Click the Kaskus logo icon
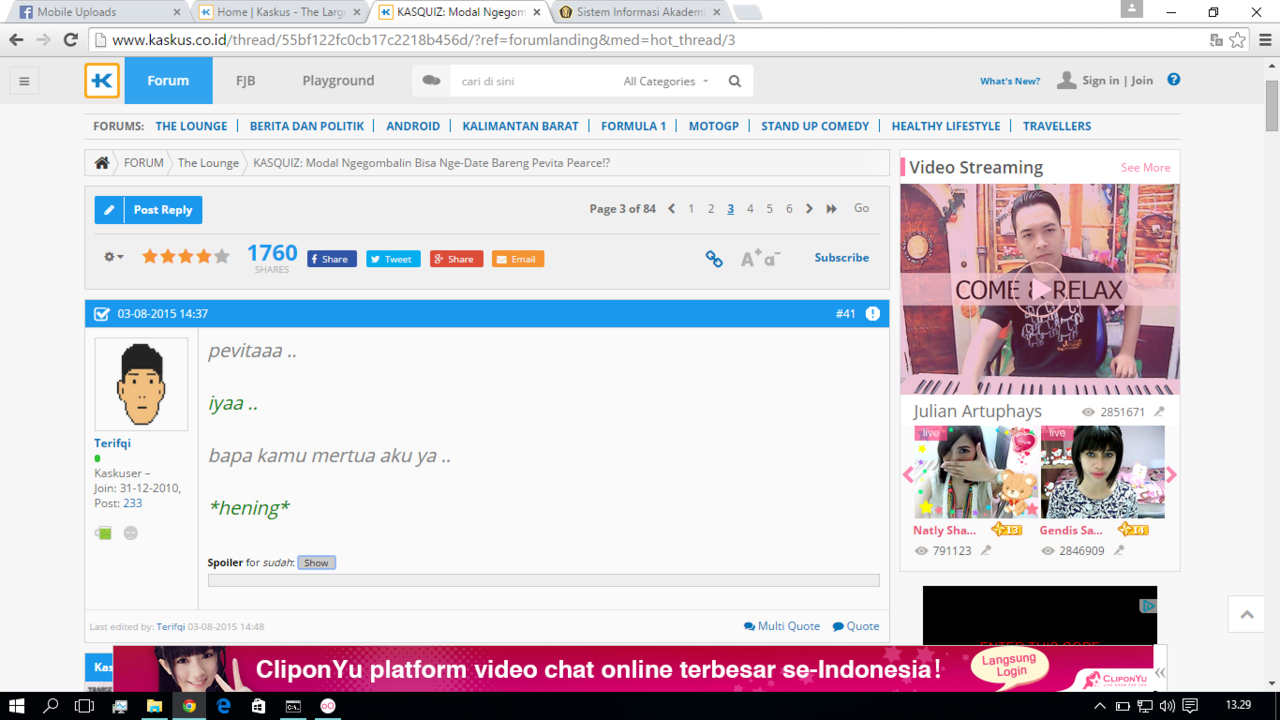The height and width of the screenshot is (720, 1280). click(102, 81)
